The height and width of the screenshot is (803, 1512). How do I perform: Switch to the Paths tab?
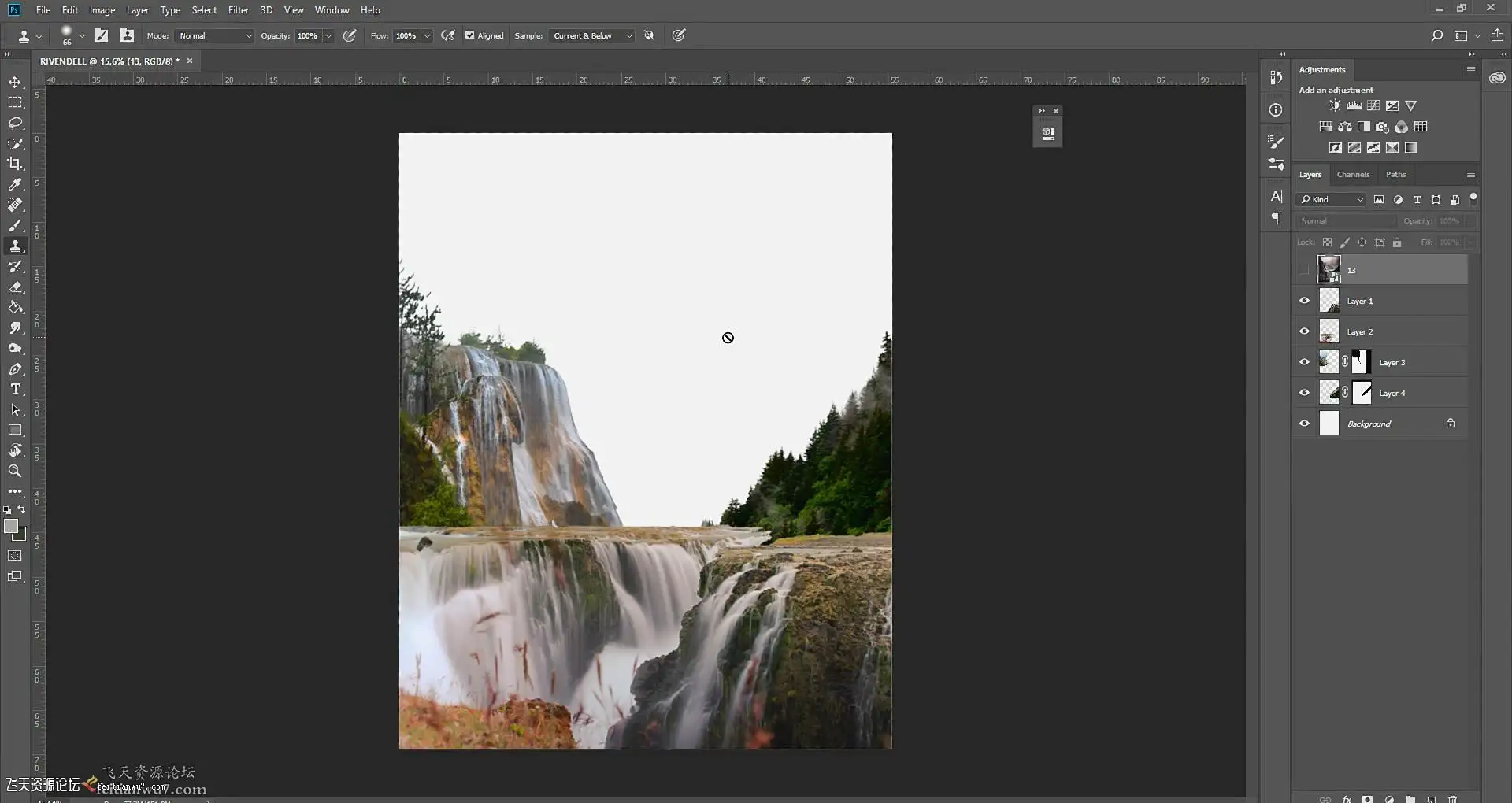pyautogui.click(x=1395, y=174)
